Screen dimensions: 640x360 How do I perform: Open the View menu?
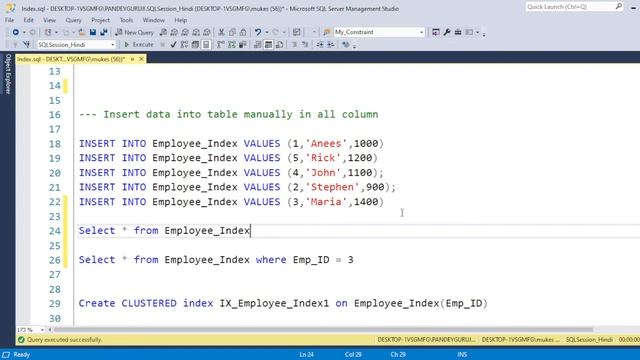49,20
